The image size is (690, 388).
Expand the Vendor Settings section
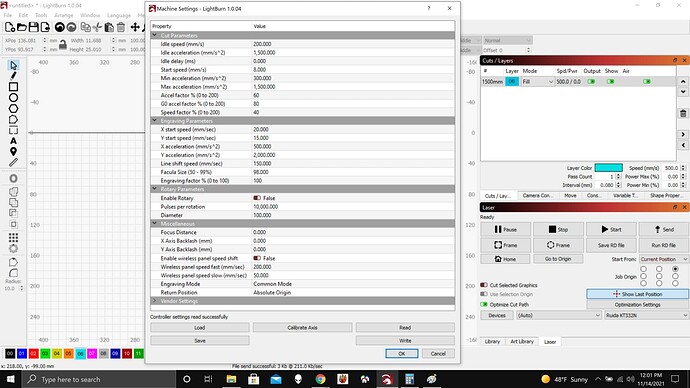(154, 301)
